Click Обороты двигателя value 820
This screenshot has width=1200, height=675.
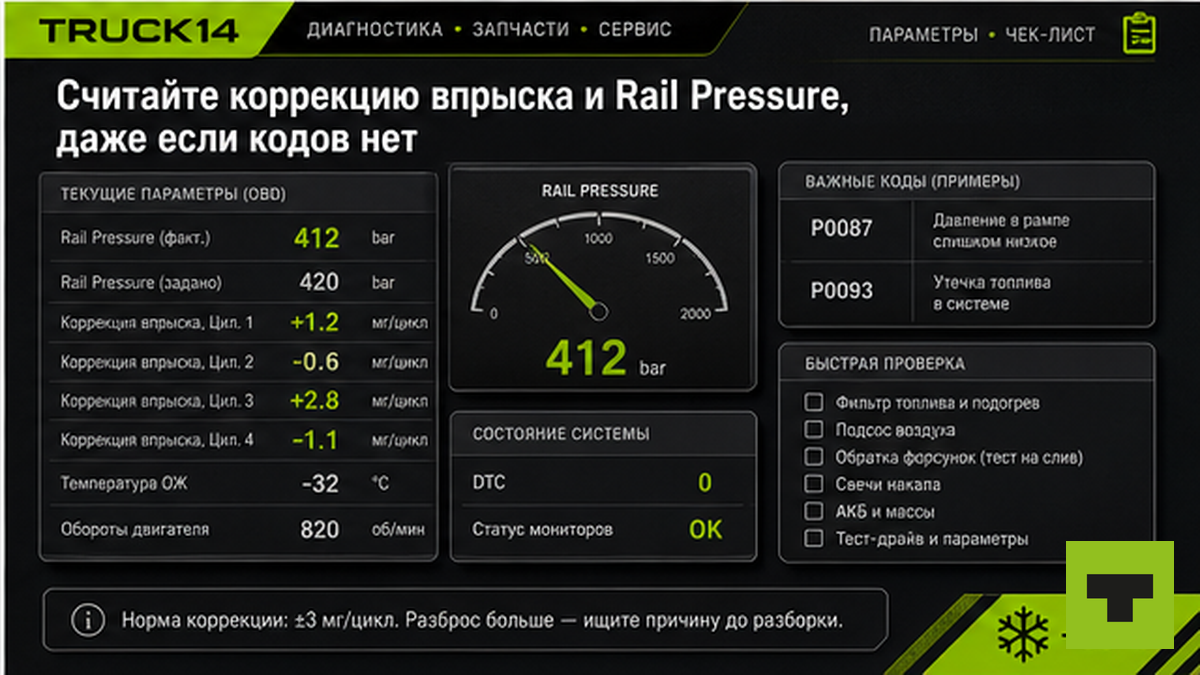click(x=320, y=529)
